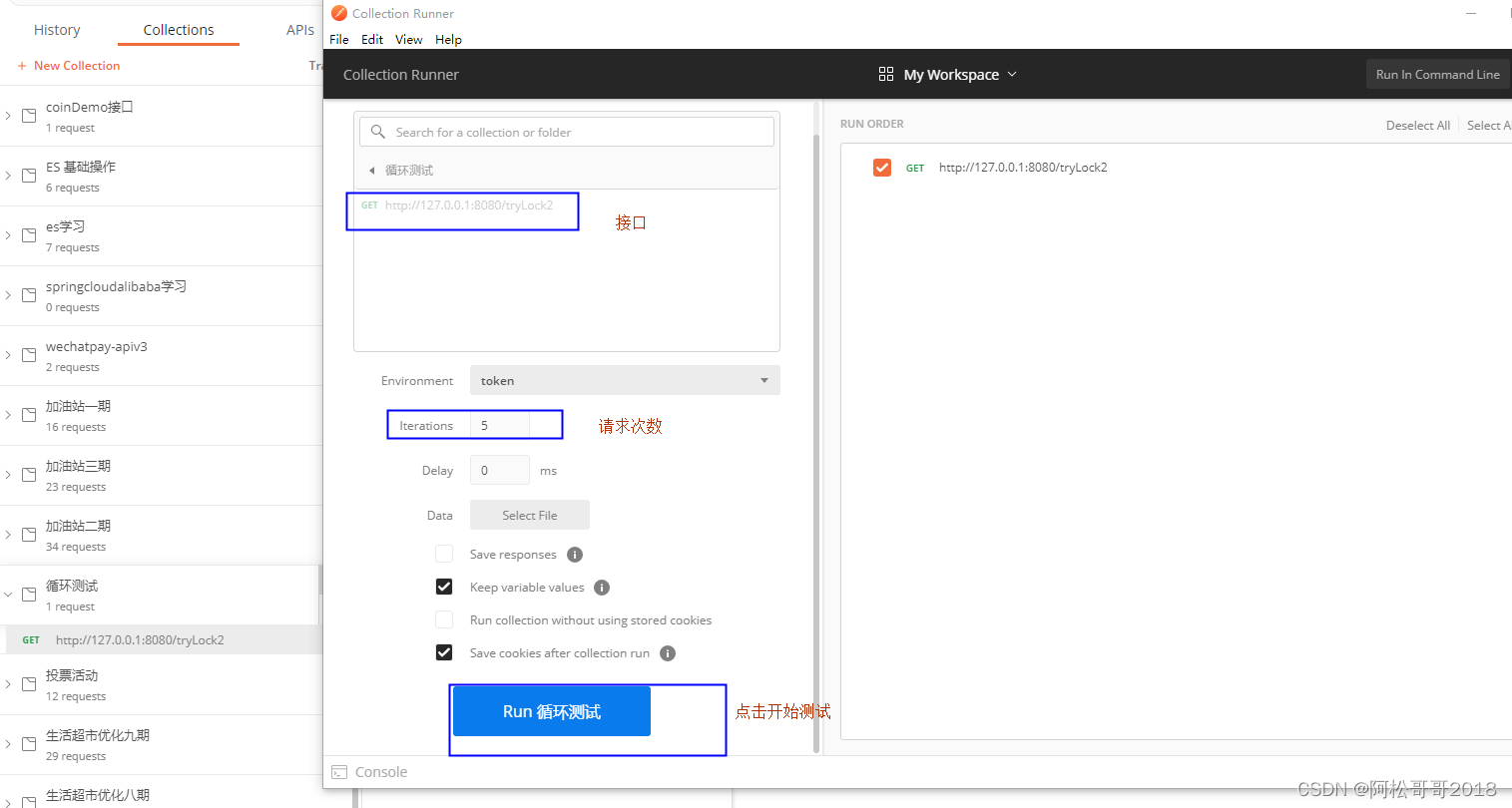Switch to the APIs tab
Image resolution: width=1512 pixels, height=808 pixels.
pos(300,30)
